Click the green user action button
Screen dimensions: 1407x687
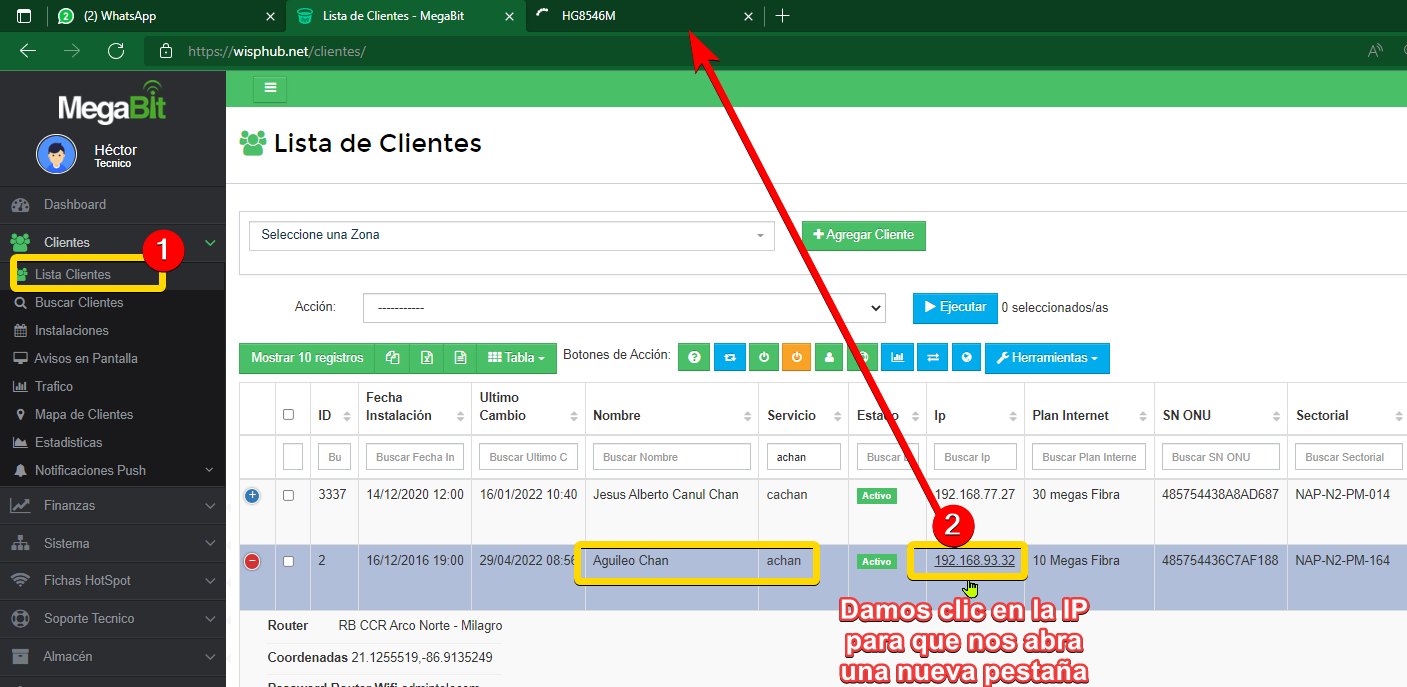(x=829, y=357)
